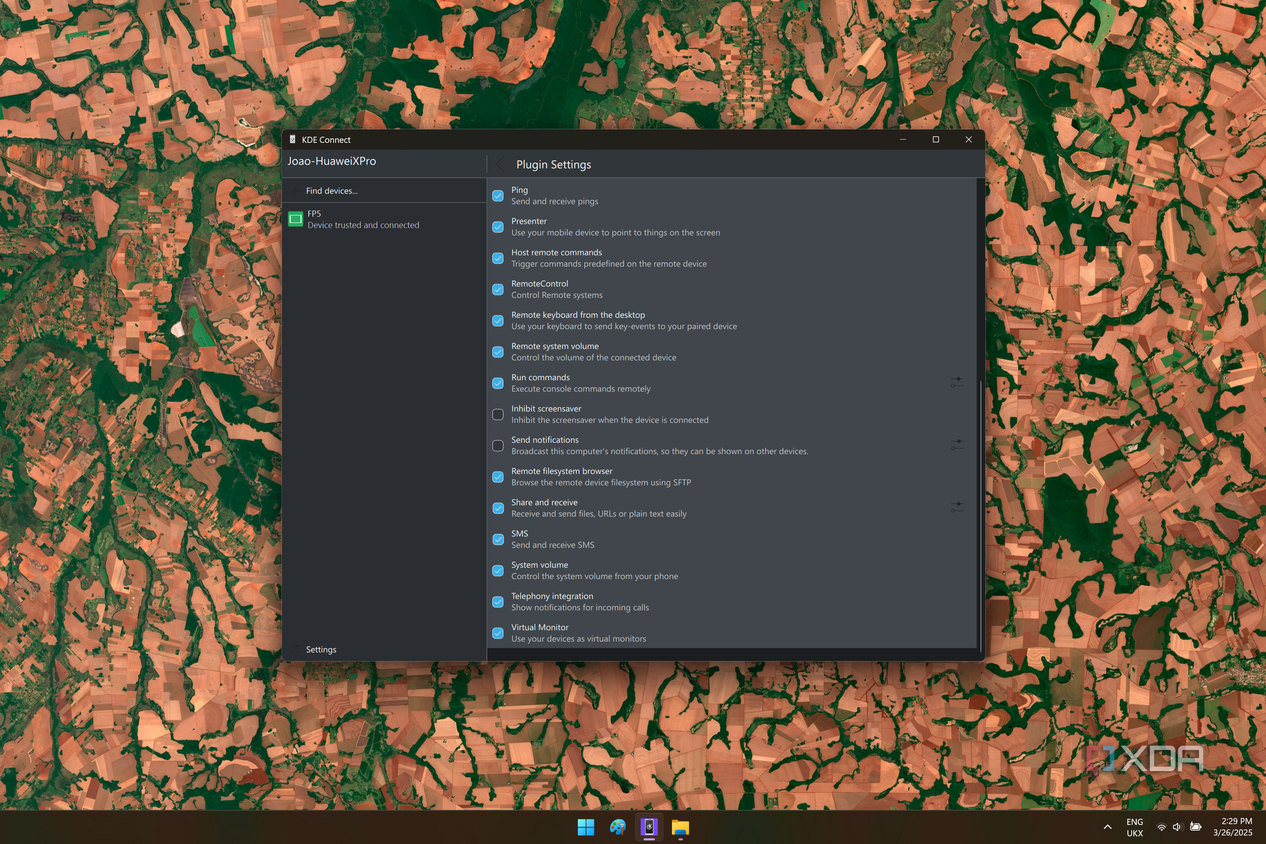Open the Windows Start menu

586,827
